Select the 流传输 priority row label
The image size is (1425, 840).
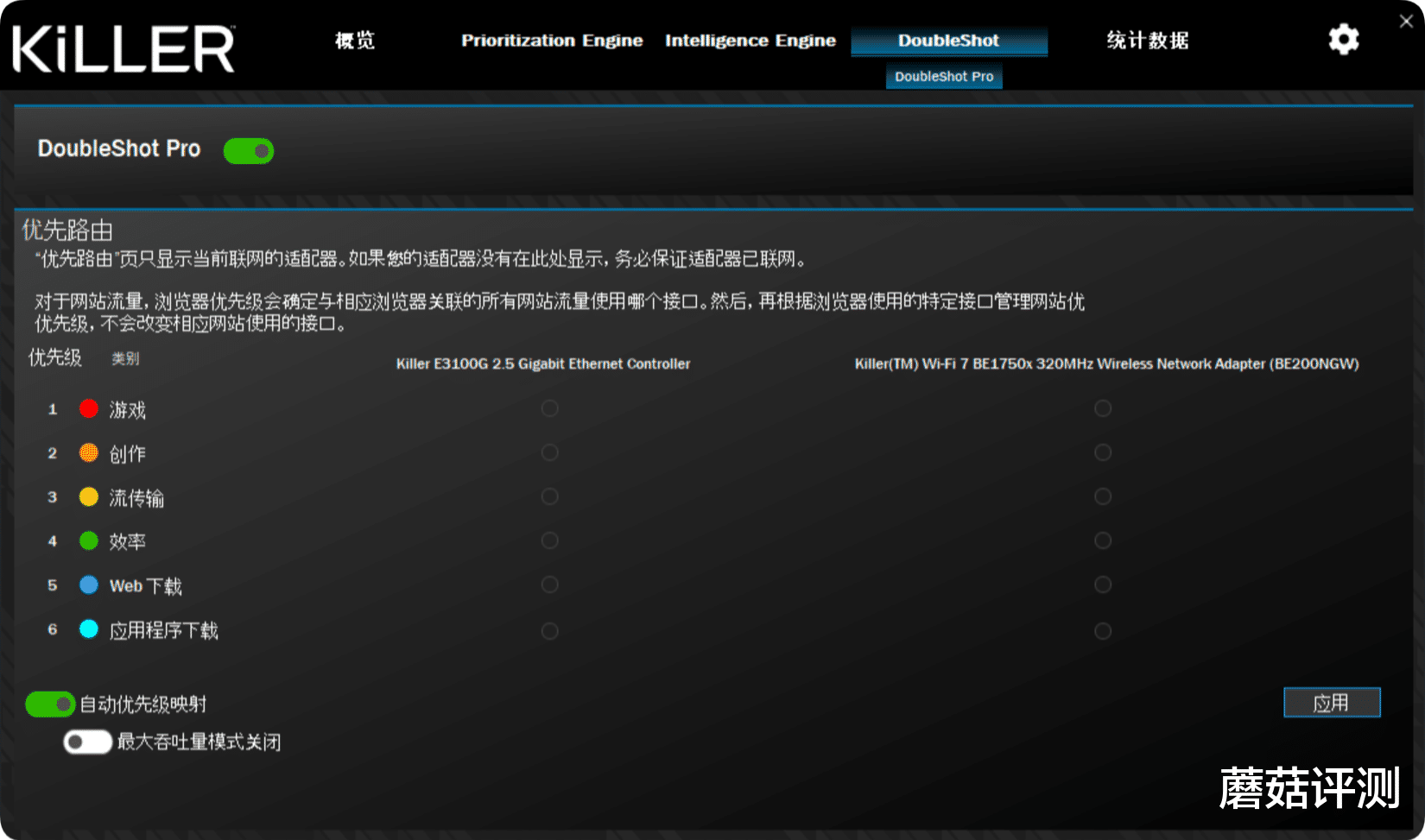coord(136,498)
